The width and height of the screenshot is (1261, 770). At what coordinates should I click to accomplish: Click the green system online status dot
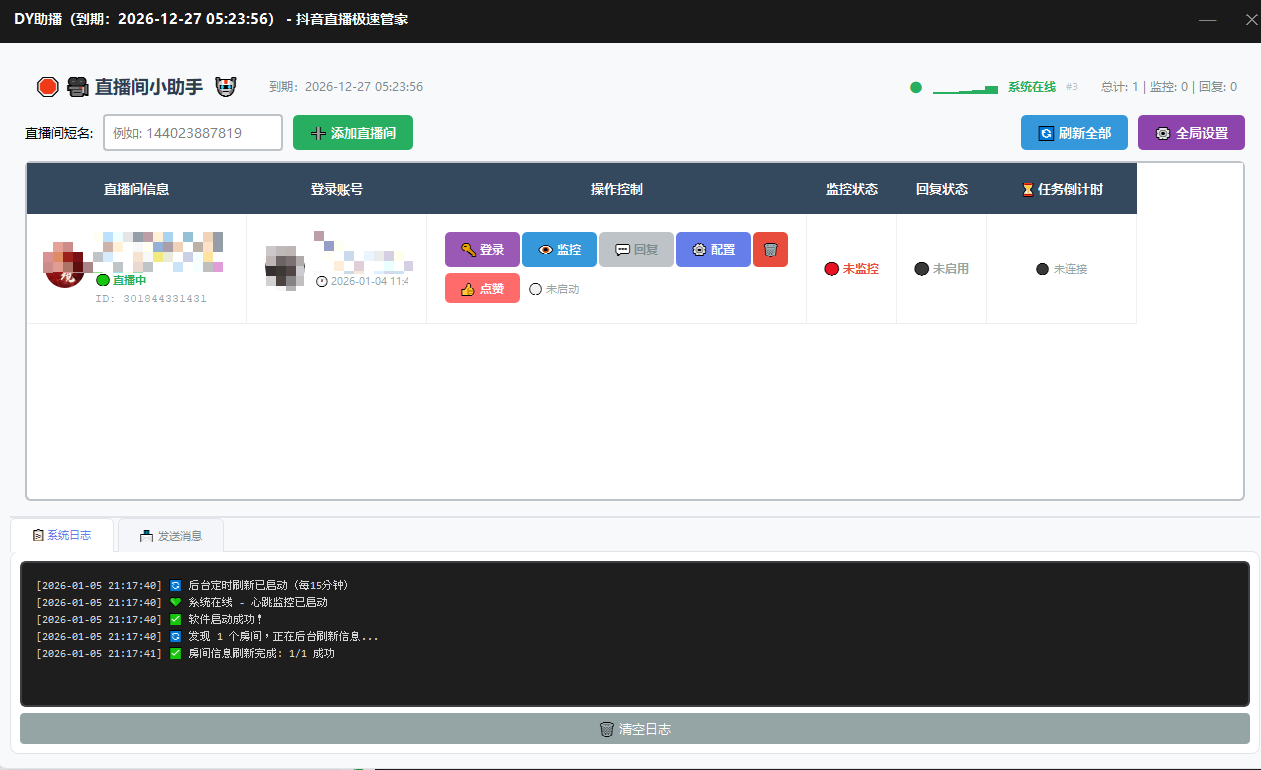coord(915,87)
